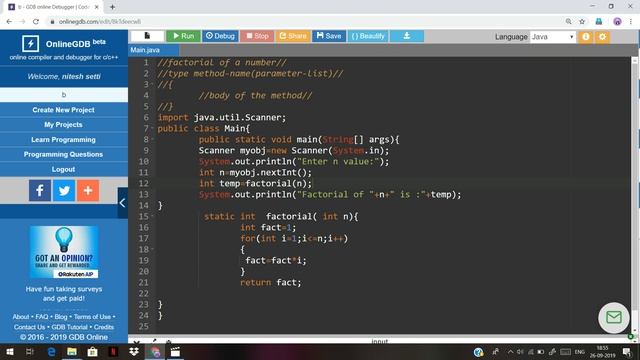Start the Debug session
Viewport: 640px width, 360px height.
[x=220, y=36]
